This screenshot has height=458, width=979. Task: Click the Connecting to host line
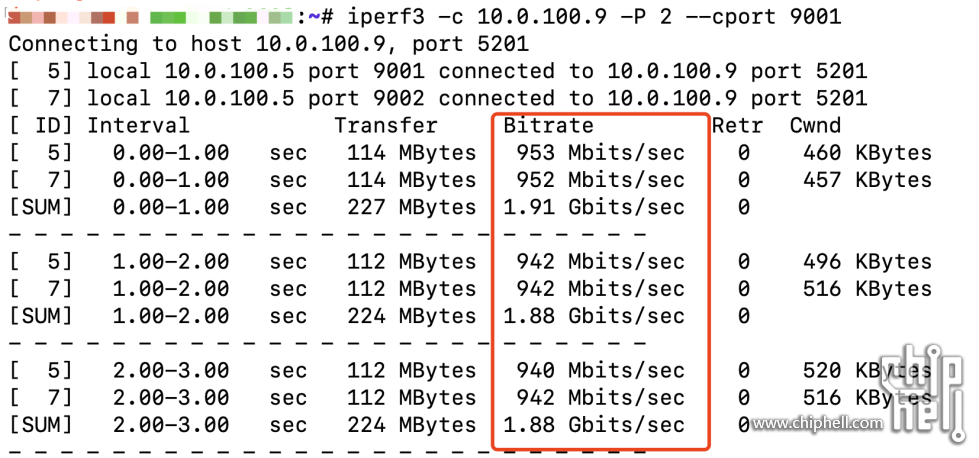tap(268, 44)
